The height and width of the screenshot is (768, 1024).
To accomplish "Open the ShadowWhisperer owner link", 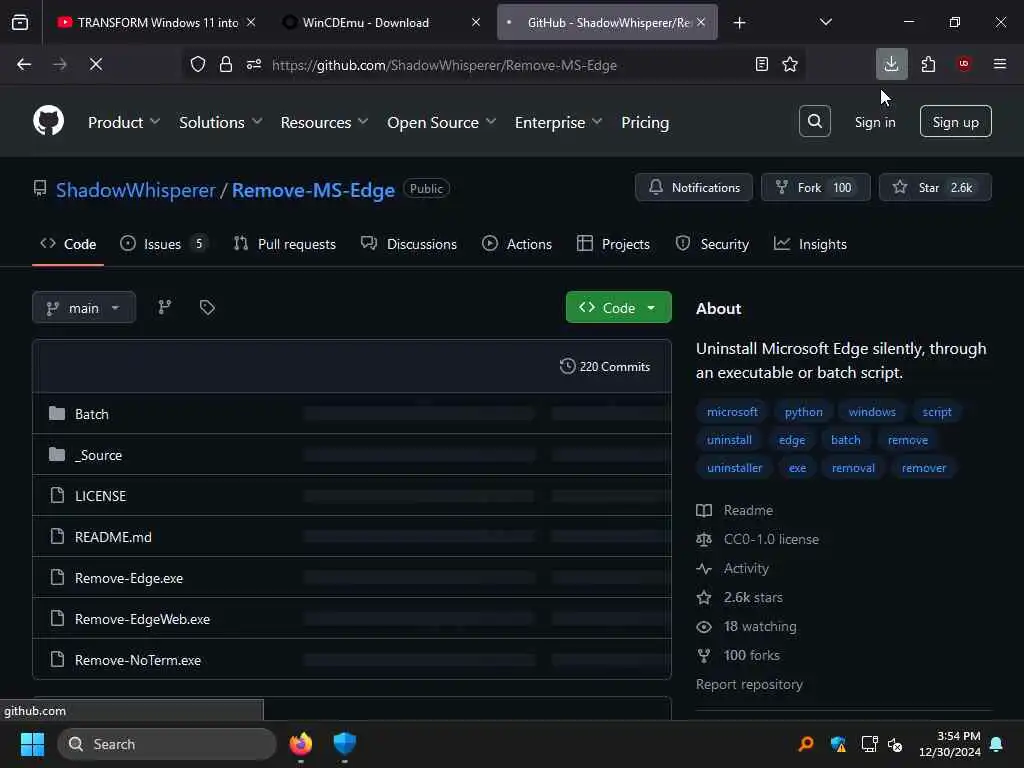I will coord(135,190).
